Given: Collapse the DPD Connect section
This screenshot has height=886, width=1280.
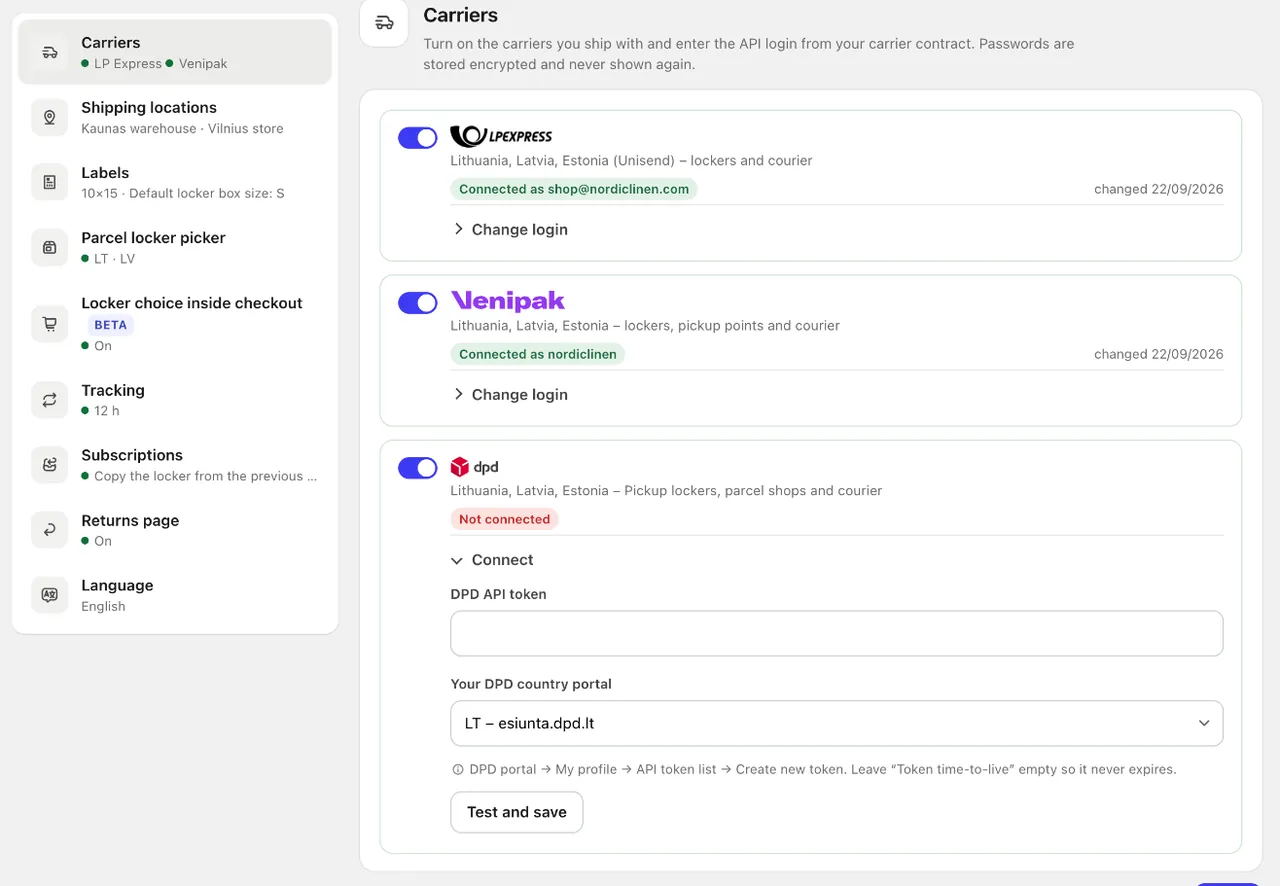Looking at the screenshot, I should click(x=493, y=560).
